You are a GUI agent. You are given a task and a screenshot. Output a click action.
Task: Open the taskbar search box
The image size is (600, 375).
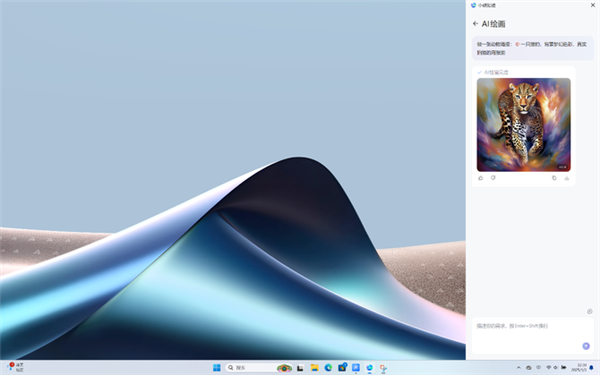point(259,368)
